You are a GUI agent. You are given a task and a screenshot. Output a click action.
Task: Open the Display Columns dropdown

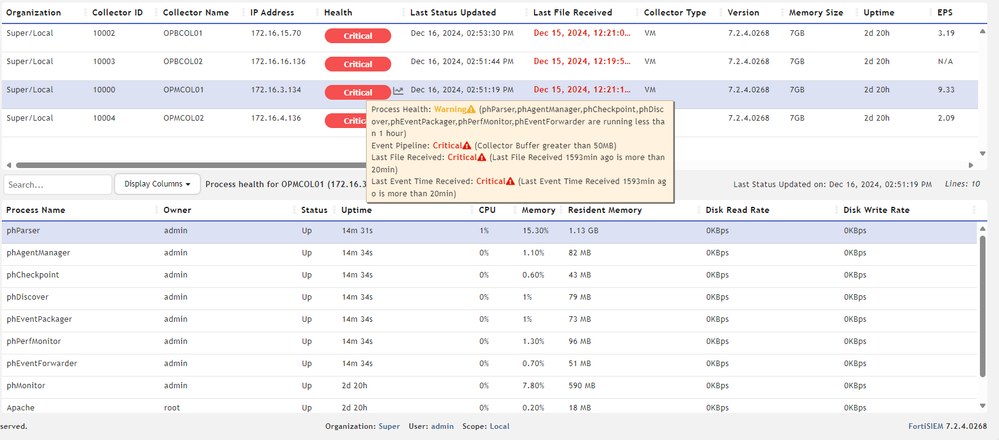[x=157, y=184]
